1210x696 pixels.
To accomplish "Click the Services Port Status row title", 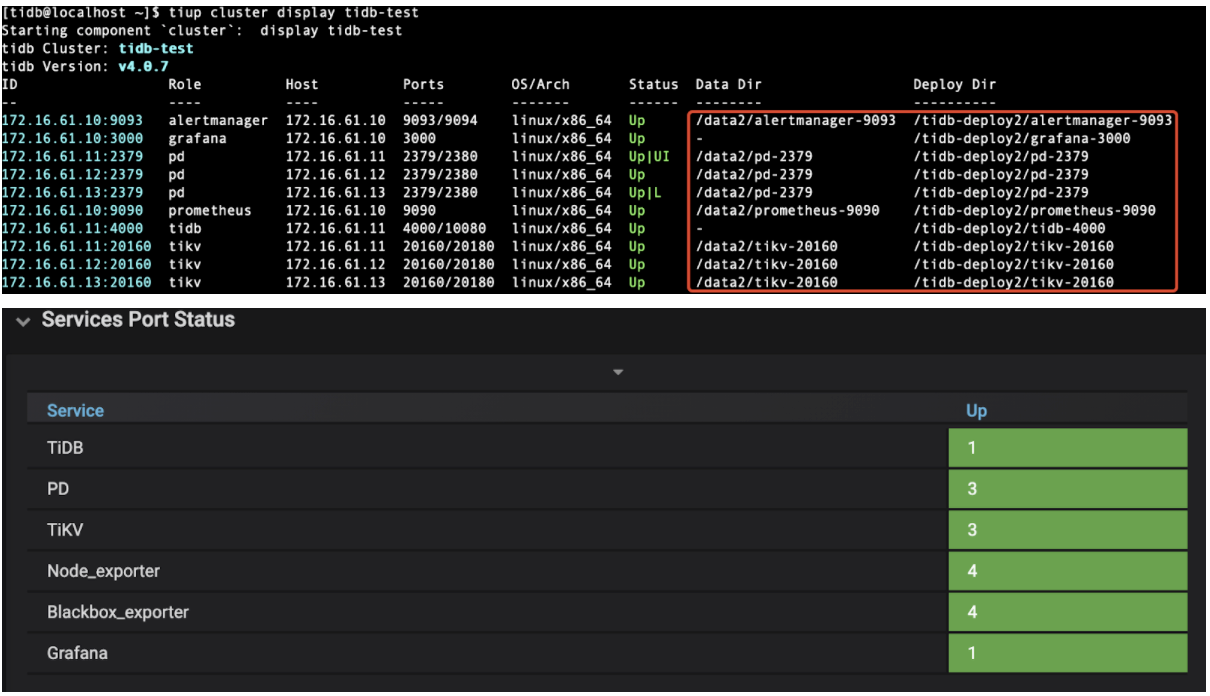I will (x=138, y=320).
